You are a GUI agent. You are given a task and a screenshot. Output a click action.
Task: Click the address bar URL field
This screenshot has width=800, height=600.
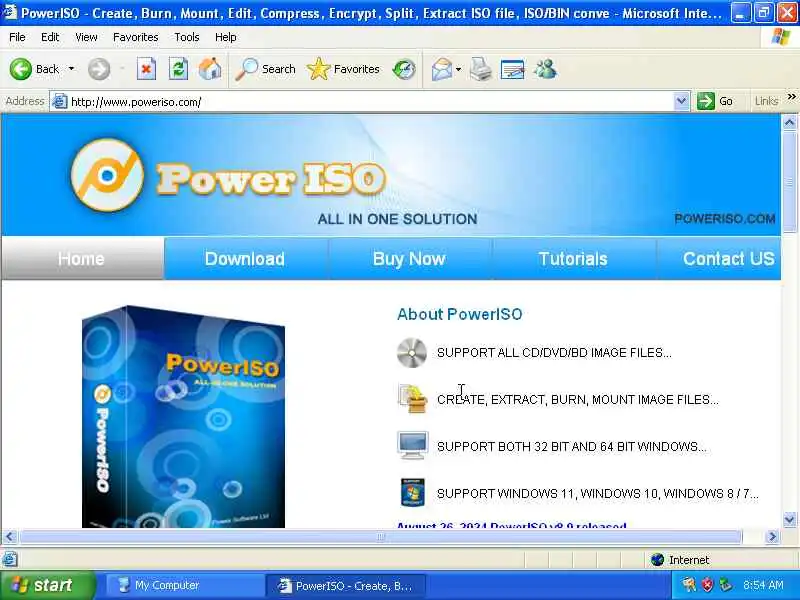coord(370,102)
